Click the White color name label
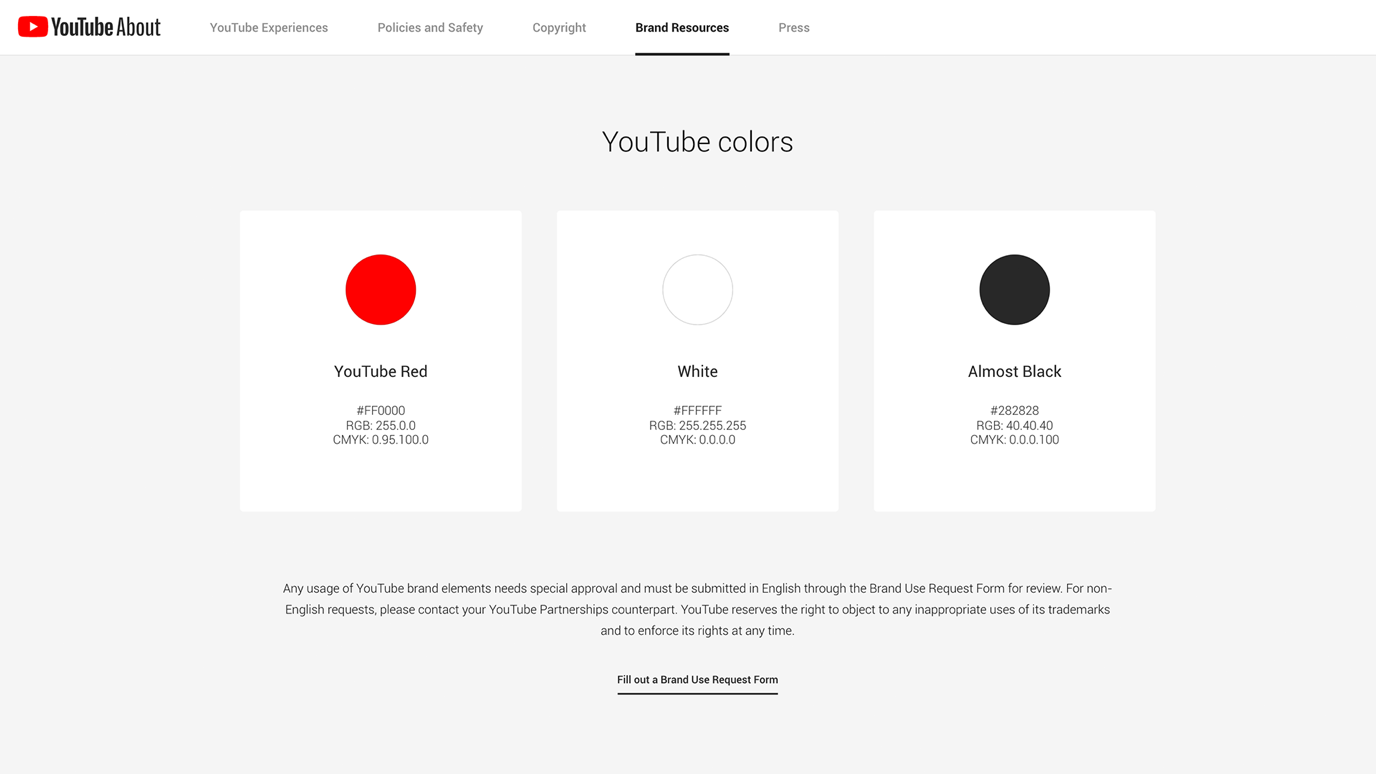Viewport: 1376px width, 774px height. coord(698,371)
